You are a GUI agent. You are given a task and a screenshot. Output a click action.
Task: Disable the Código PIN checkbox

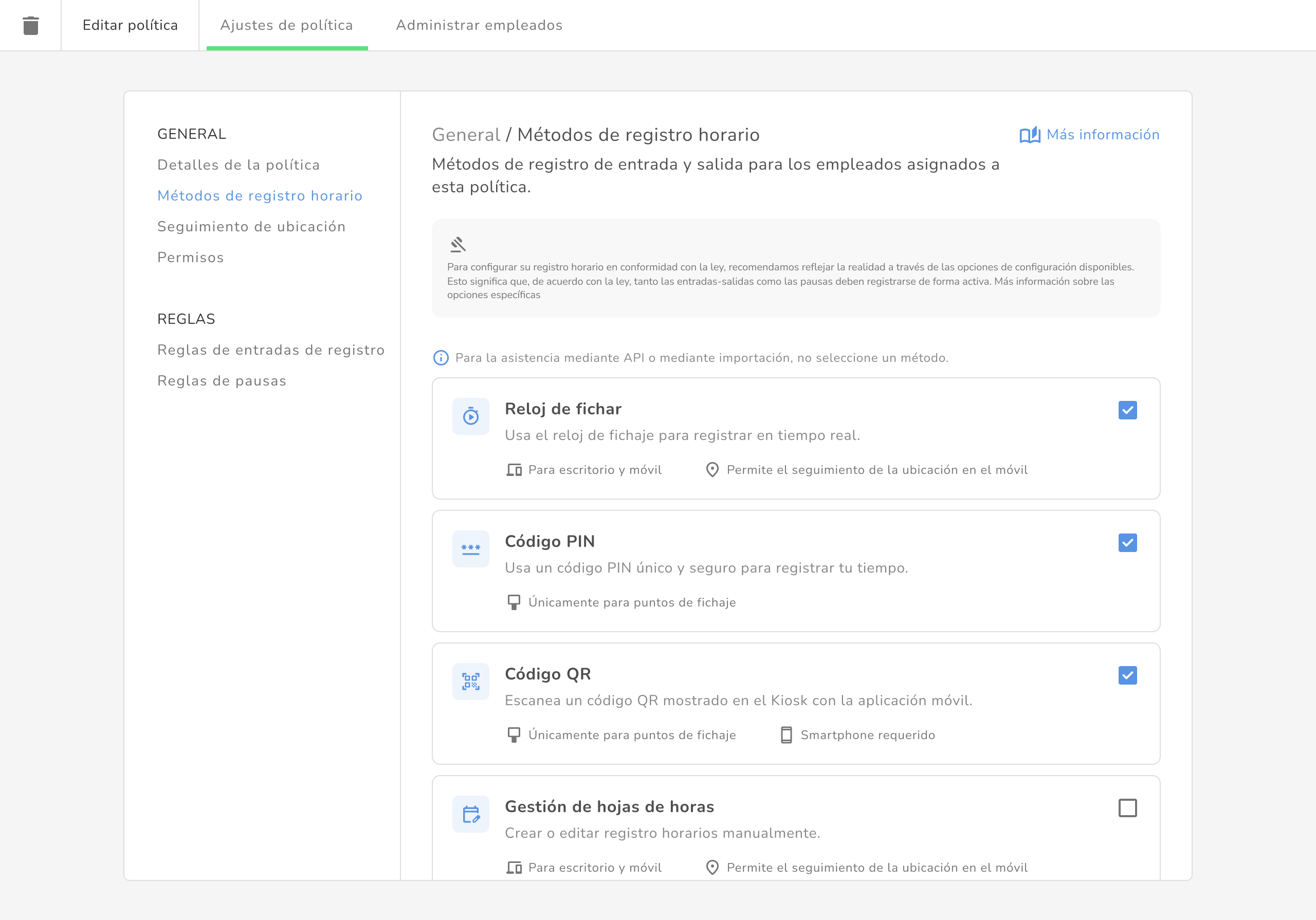tap(1127, 543)
